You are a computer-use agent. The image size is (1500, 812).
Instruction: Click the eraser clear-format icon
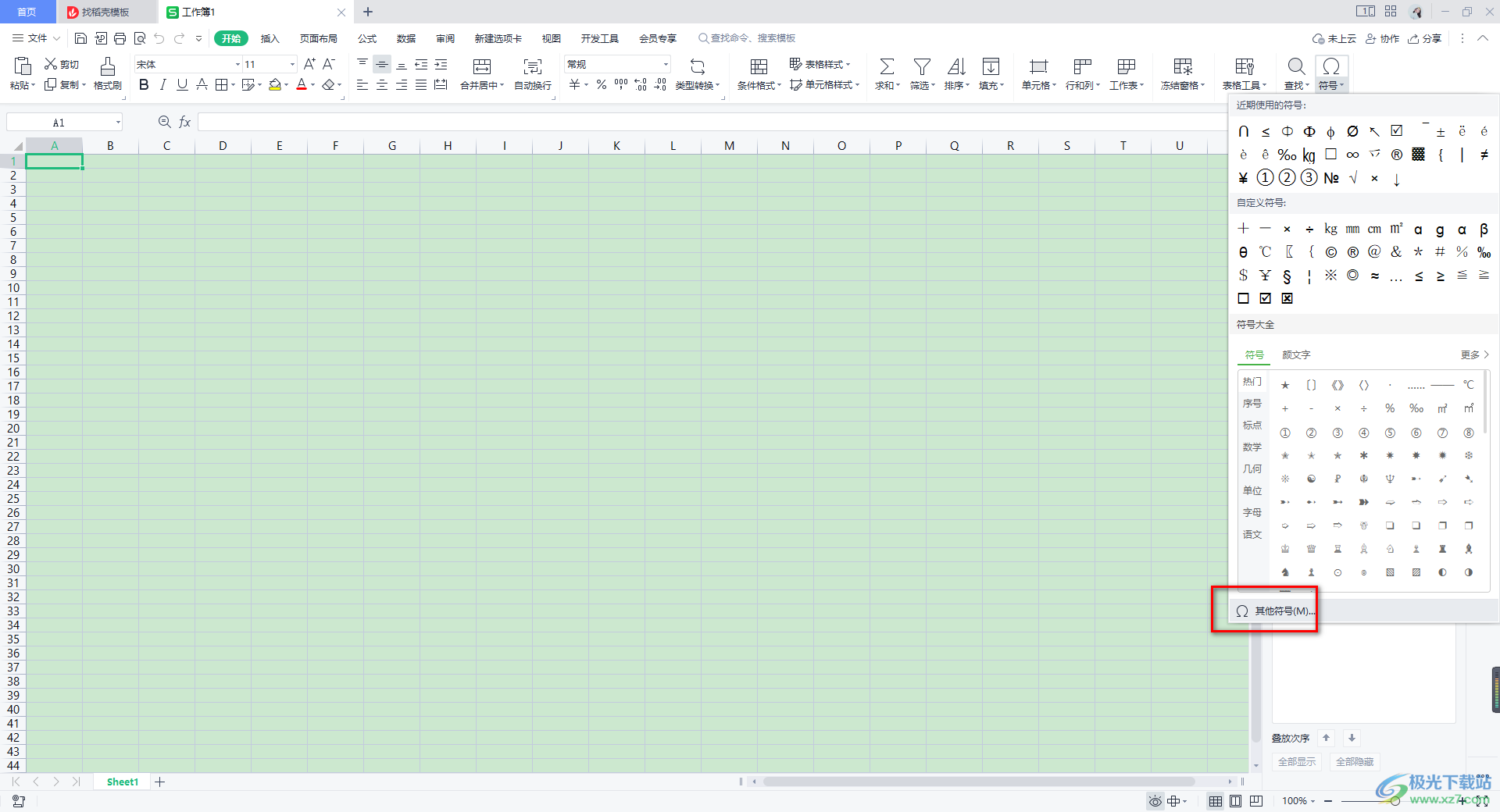click(329, 84)
